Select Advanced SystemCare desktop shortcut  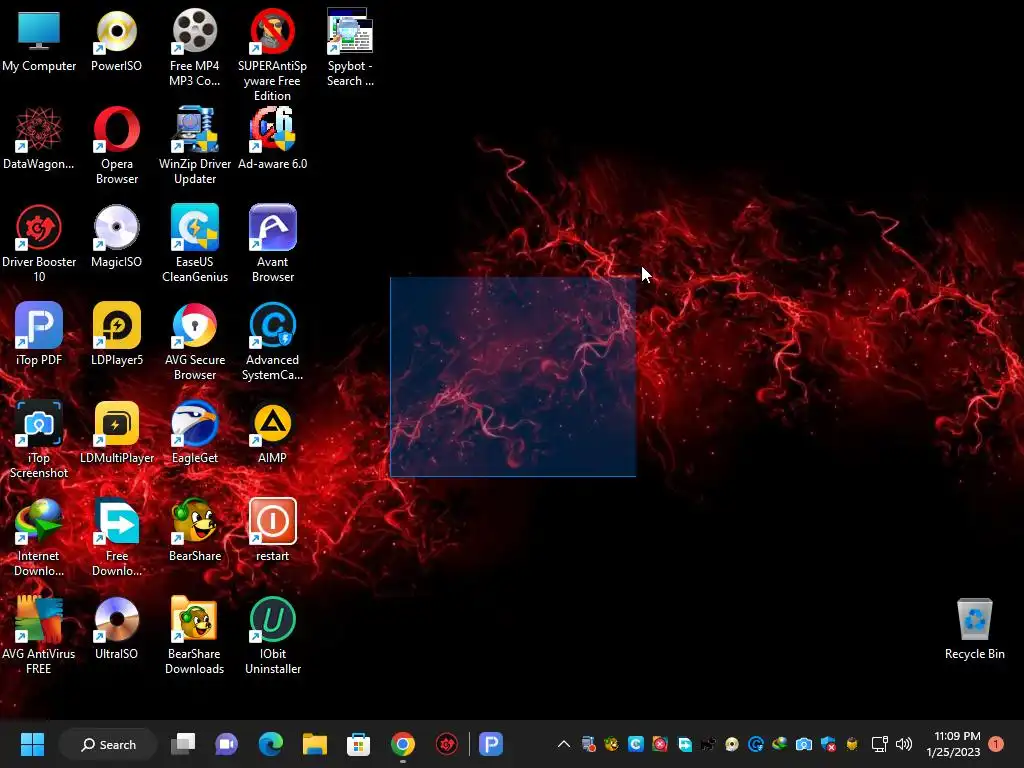click(x=272, y=342)
